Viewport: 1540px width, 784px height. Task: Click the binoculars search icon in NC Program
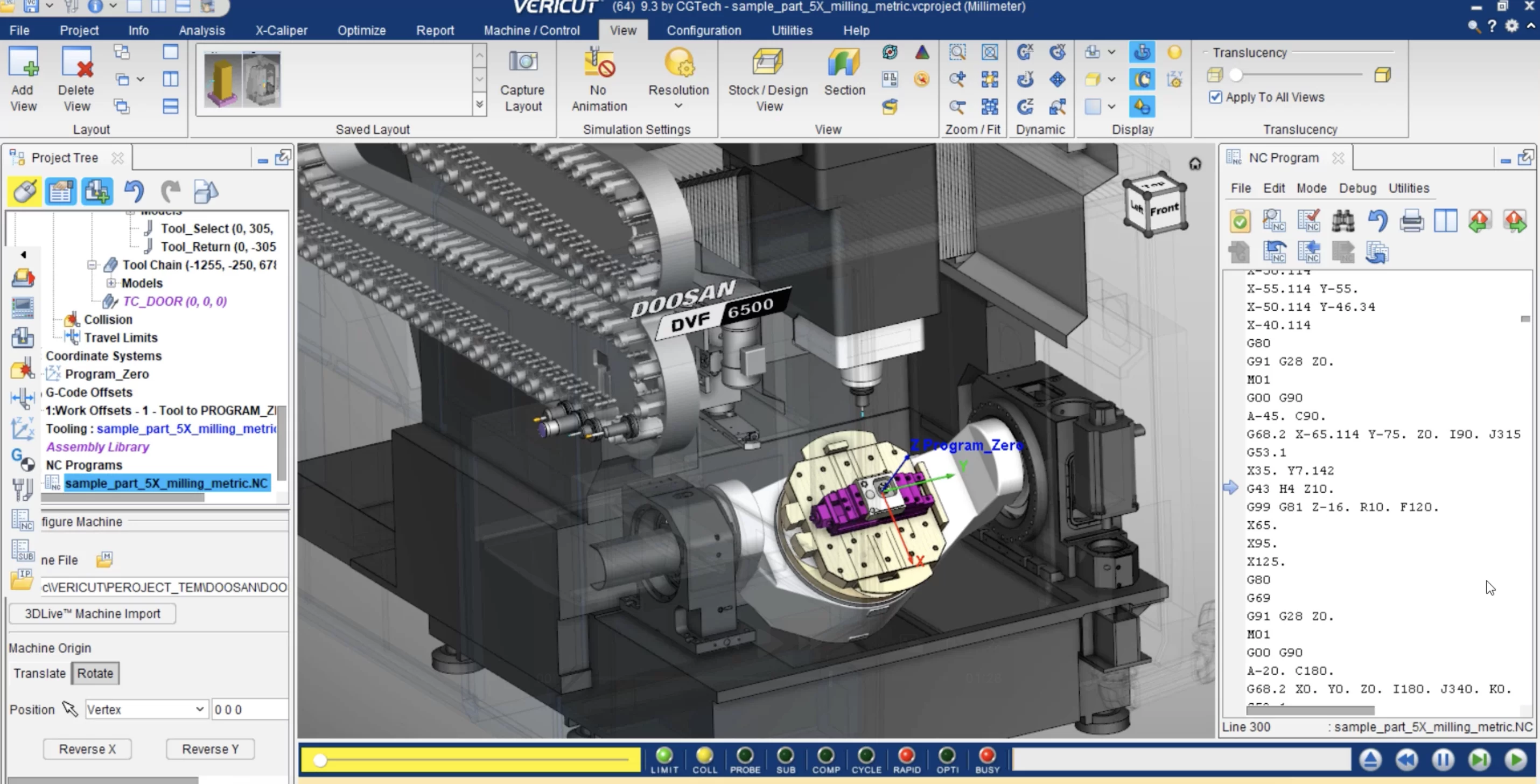click(1343, 221)
